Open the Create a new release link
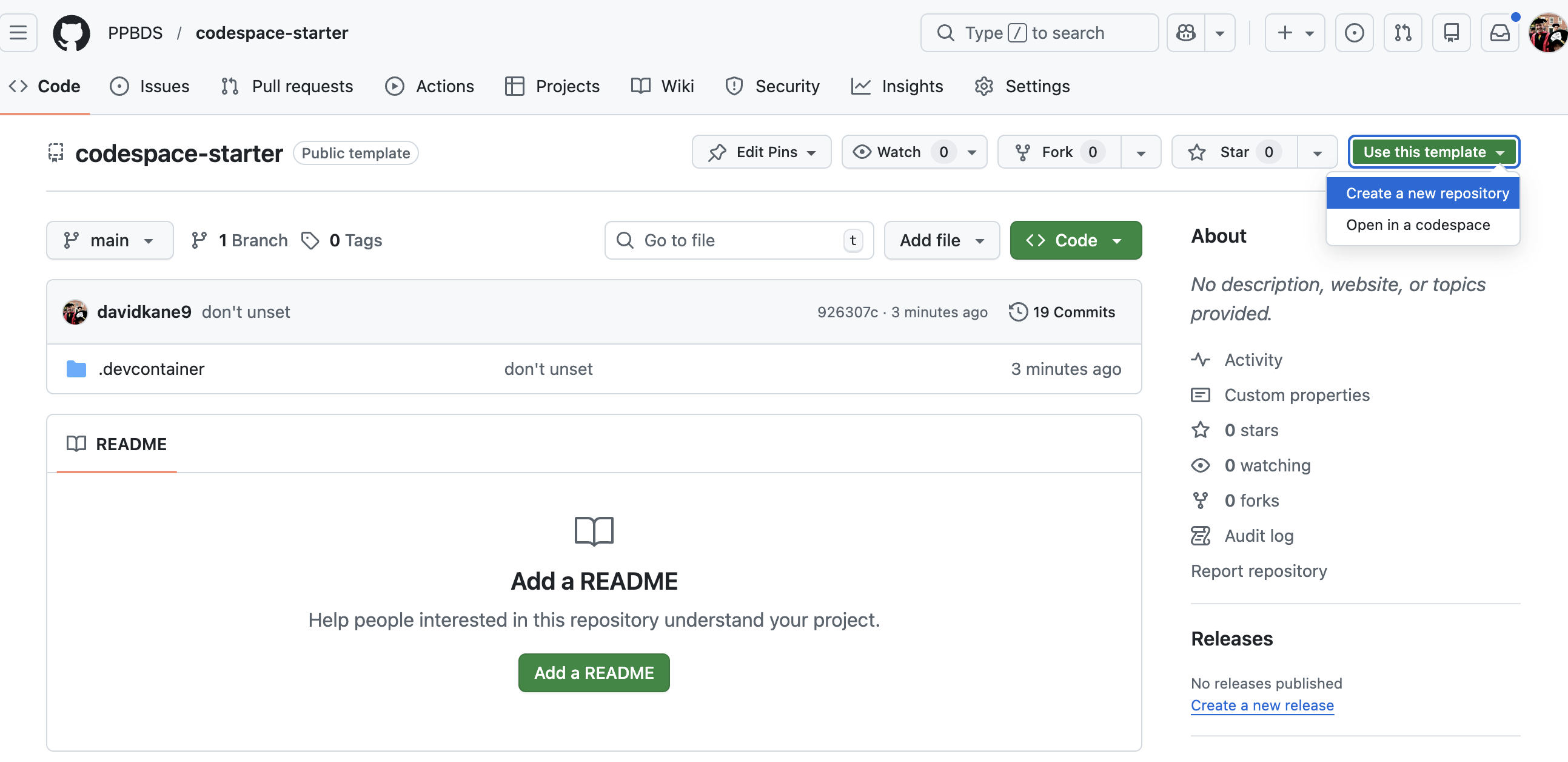Screen dimensions: 1568x762 [1262, 706]
